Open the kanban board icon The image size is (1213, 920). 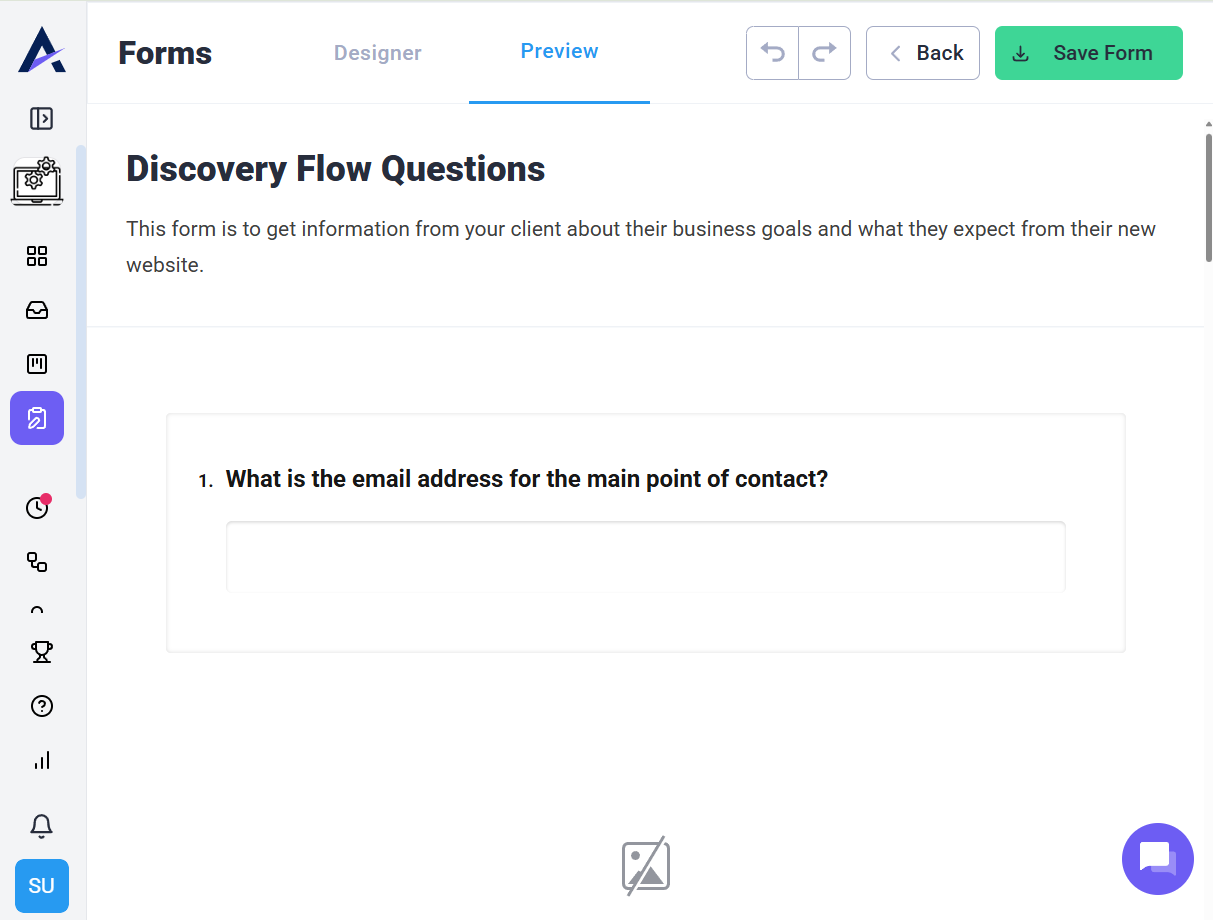pyautogui.click(x=37, y=363)
